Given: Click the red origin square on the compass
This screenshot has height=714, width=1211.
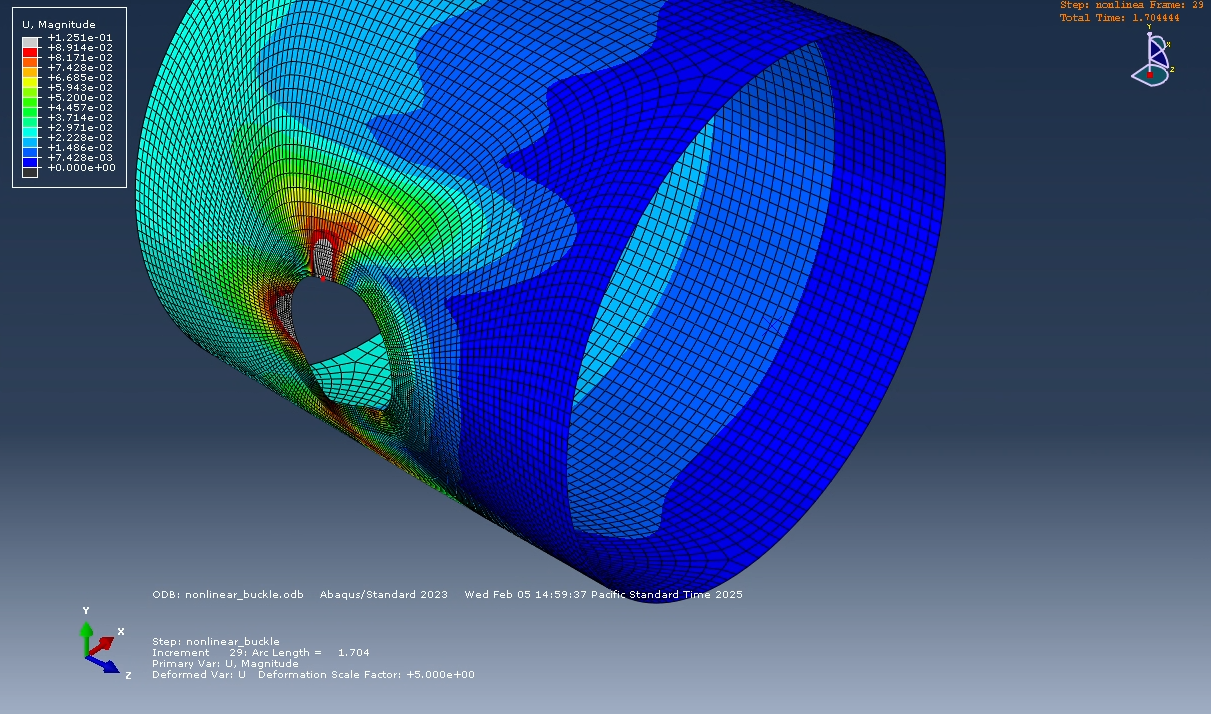Looking at the screenshot, I should tap(1149, 75).
